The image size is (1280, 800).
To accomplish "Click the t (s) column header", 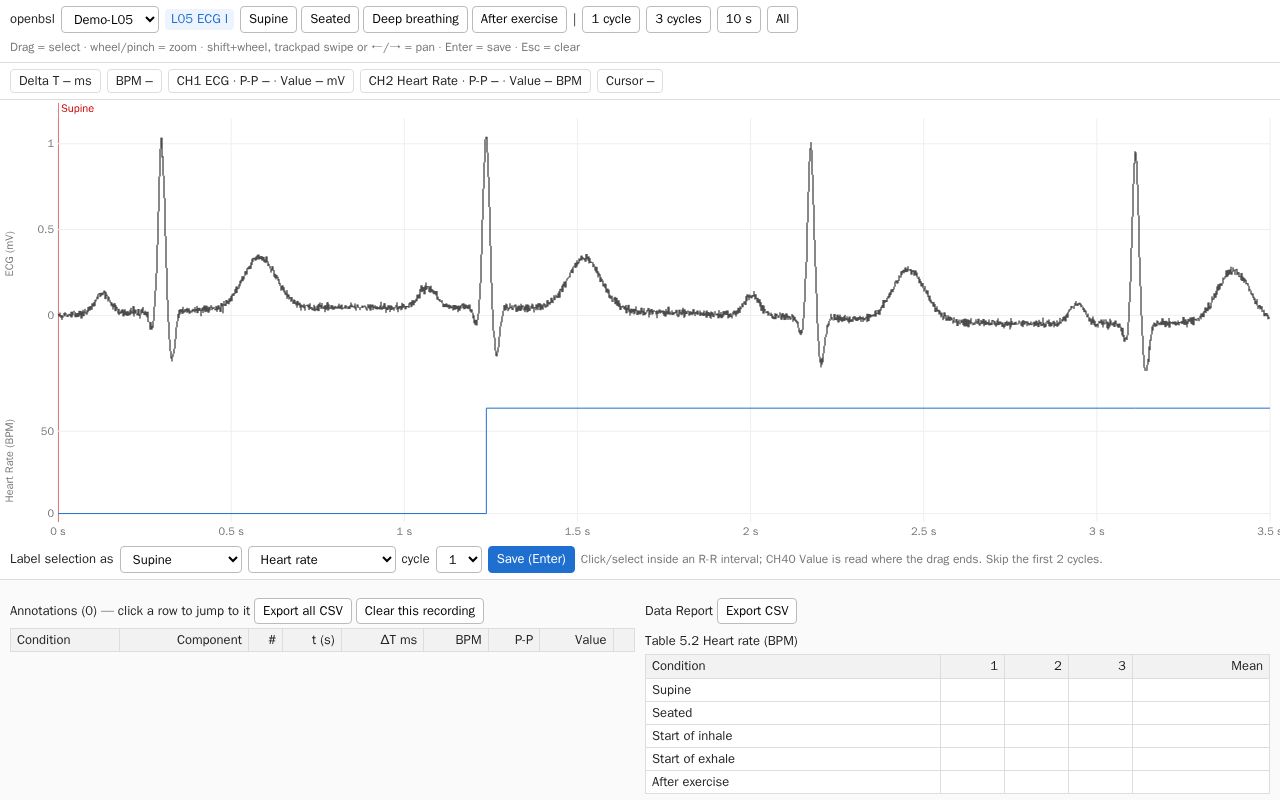I will point(312,640).
